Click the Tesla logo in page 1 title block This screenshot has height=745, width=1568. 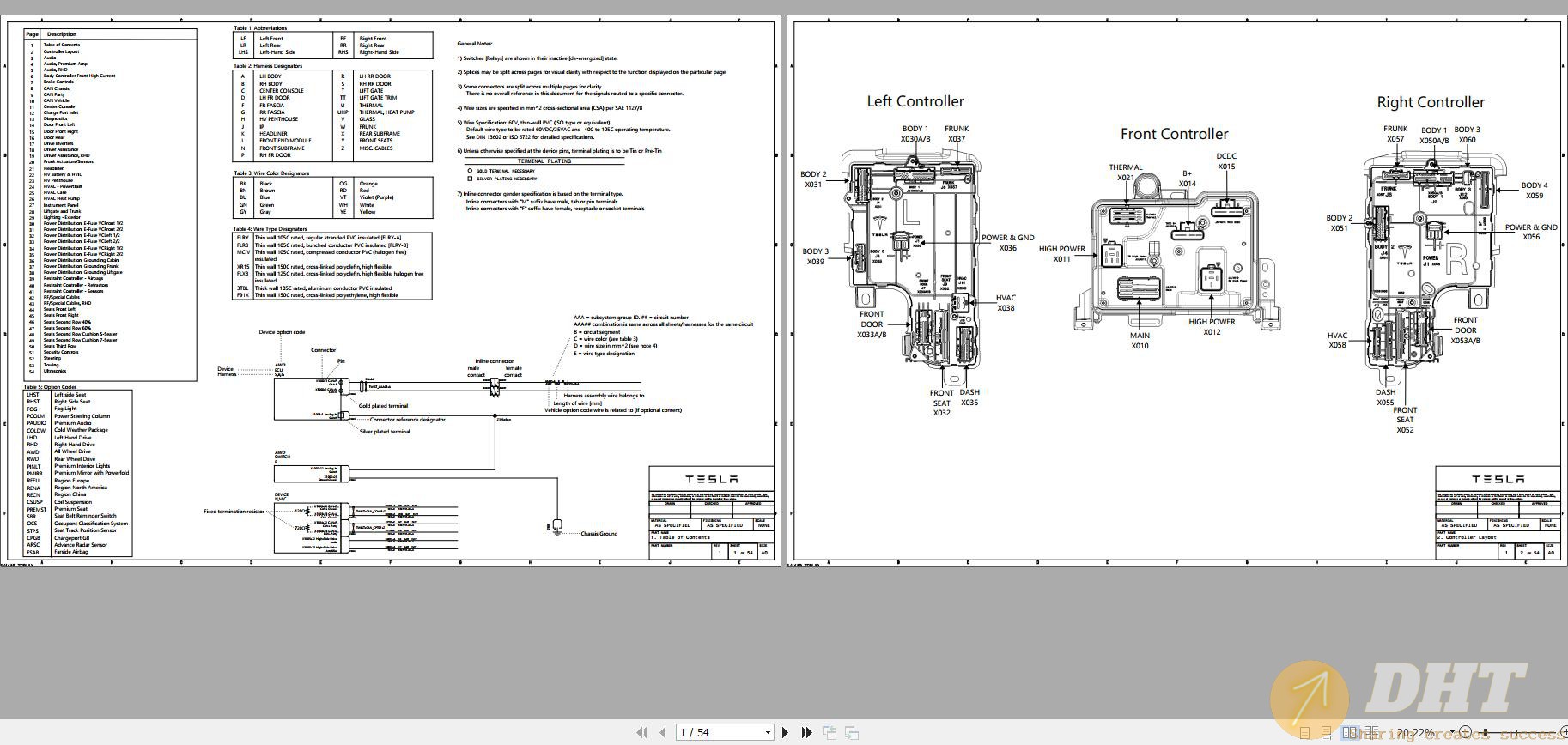pos(711,479)
